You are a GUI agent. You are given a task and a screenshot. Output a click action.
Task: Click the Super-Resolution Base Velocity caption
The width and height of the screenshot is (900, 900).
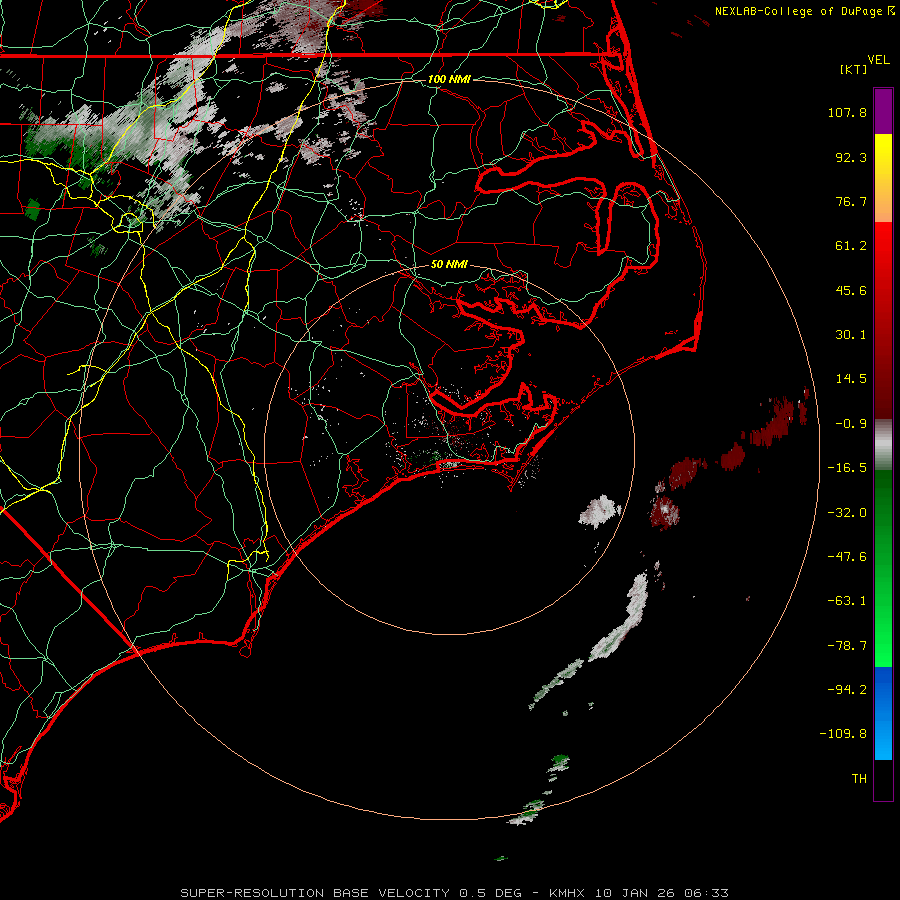tap(454, 893)
